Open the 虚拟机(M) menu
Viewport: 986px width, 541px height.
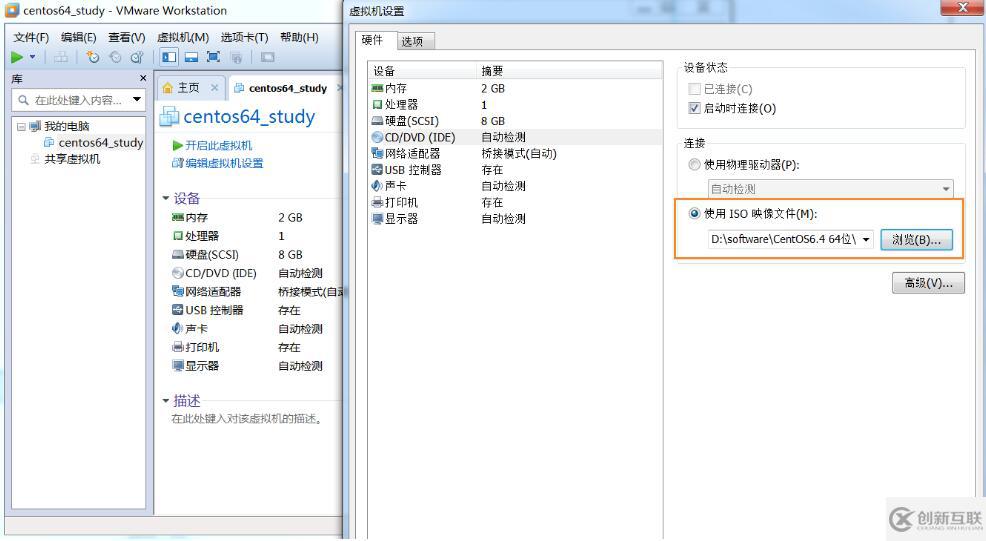click(182, 37)
